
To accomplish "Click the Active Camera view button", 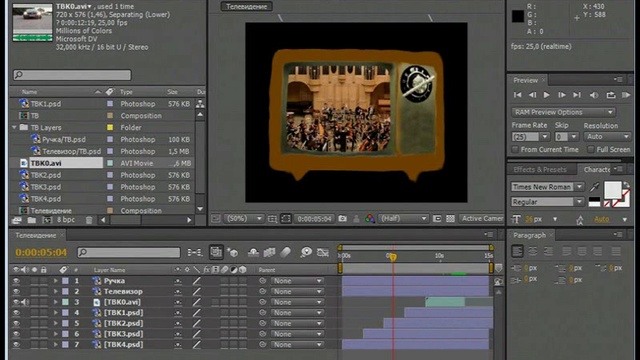I will pos(482,219).
